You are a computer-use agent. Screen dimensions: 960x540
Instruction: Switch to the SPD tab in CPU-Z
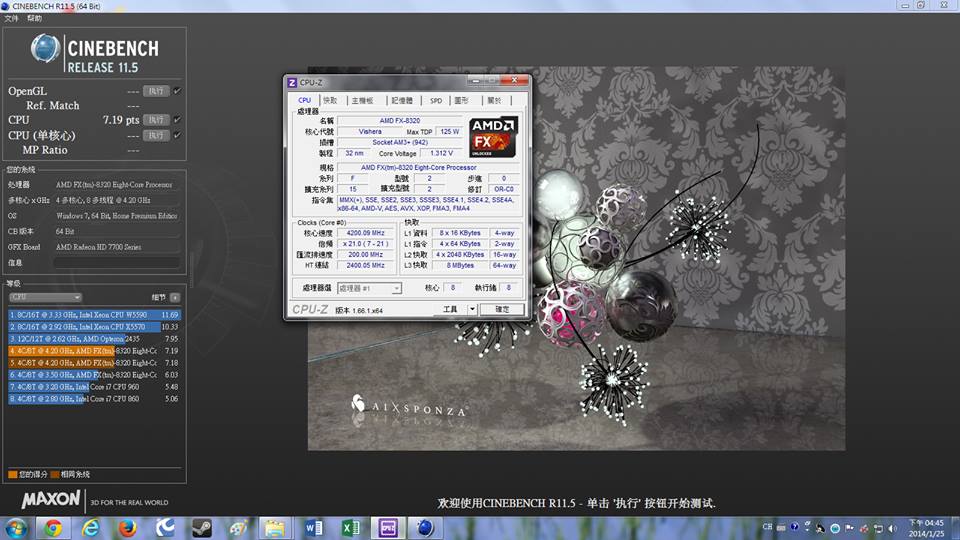click(x=436, y=100)
